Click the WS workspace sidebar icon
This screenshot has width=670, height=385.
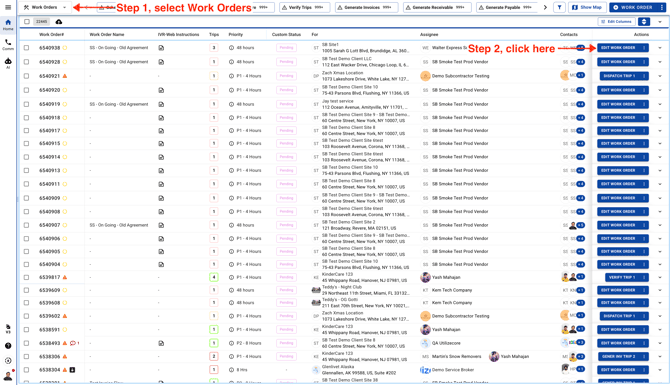pos(8,329)
